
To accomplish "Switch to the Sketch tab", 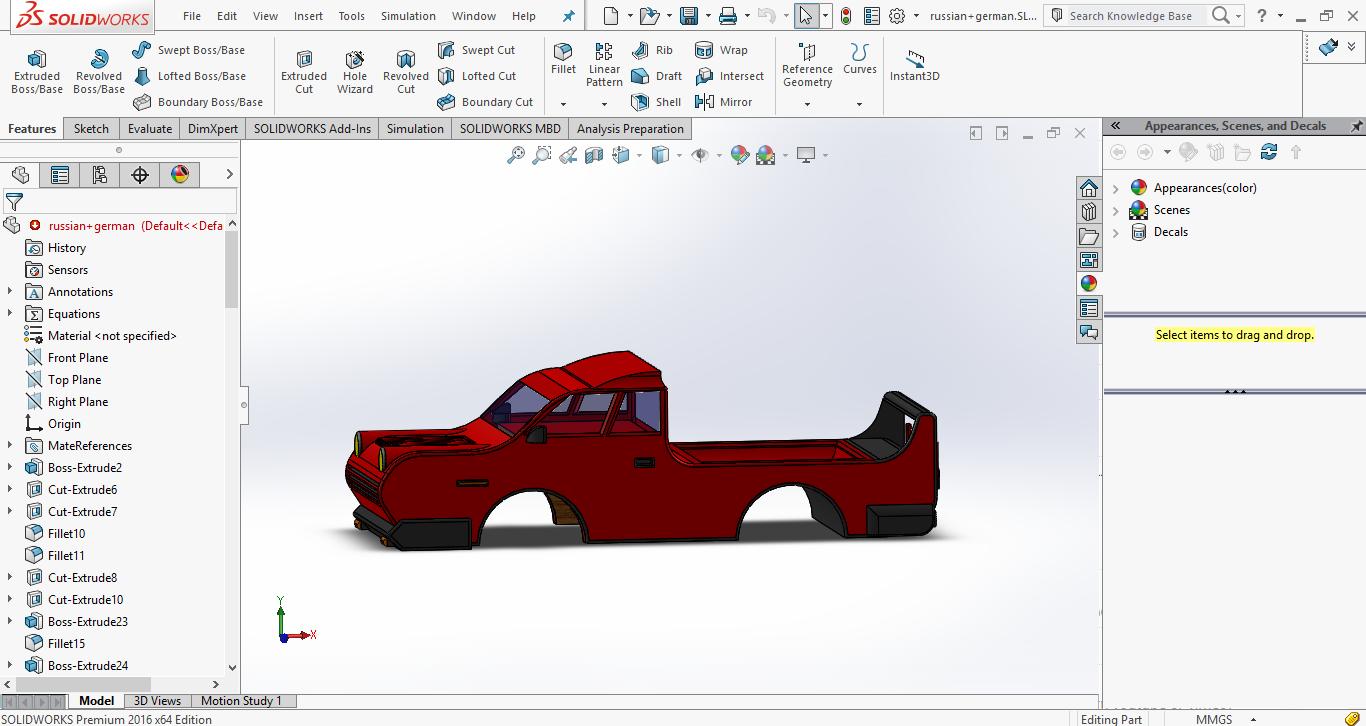I will pos(91,129).
